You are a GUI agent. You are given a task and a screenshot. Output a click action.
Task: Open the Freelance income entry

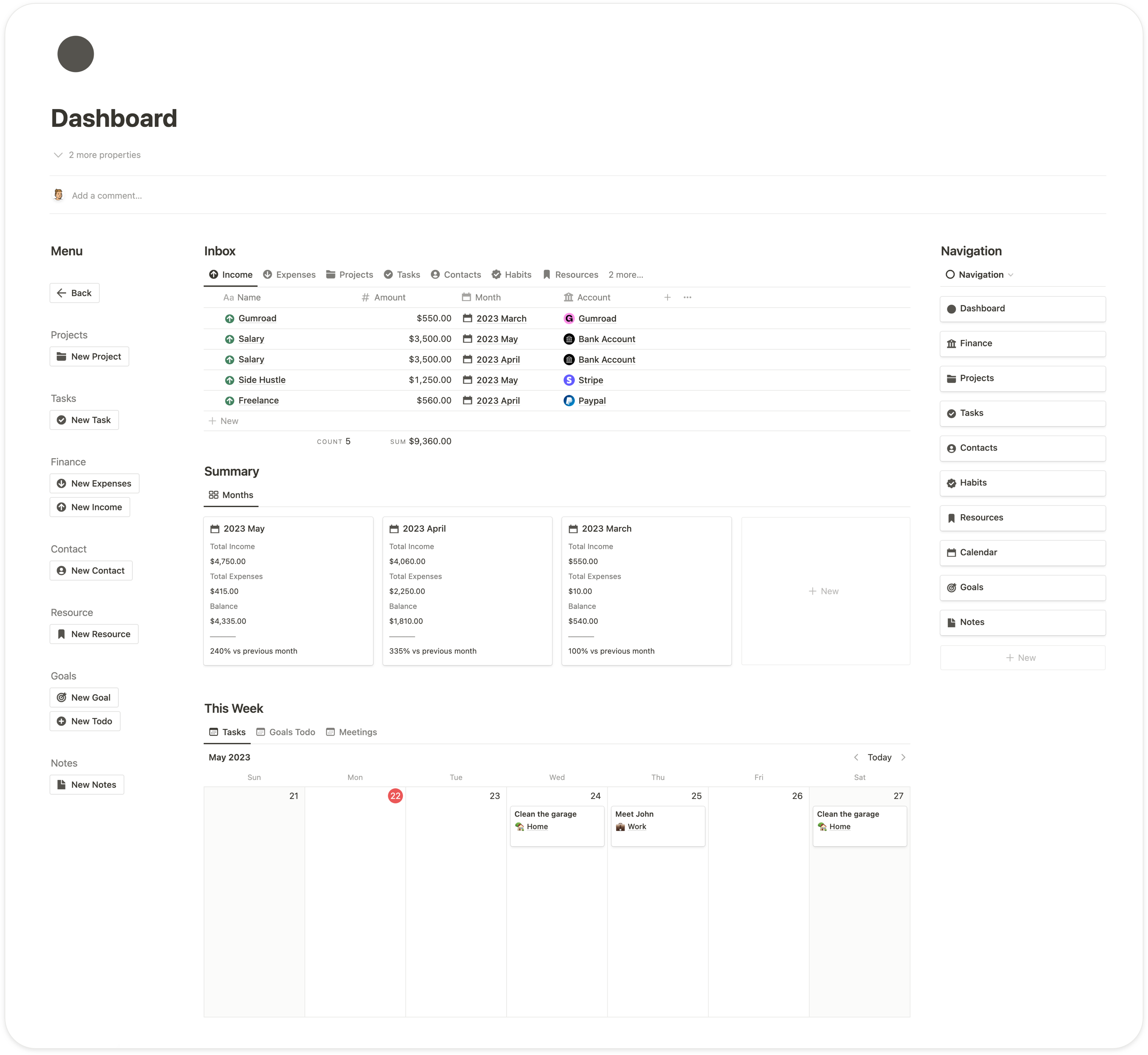pos(259,400)
